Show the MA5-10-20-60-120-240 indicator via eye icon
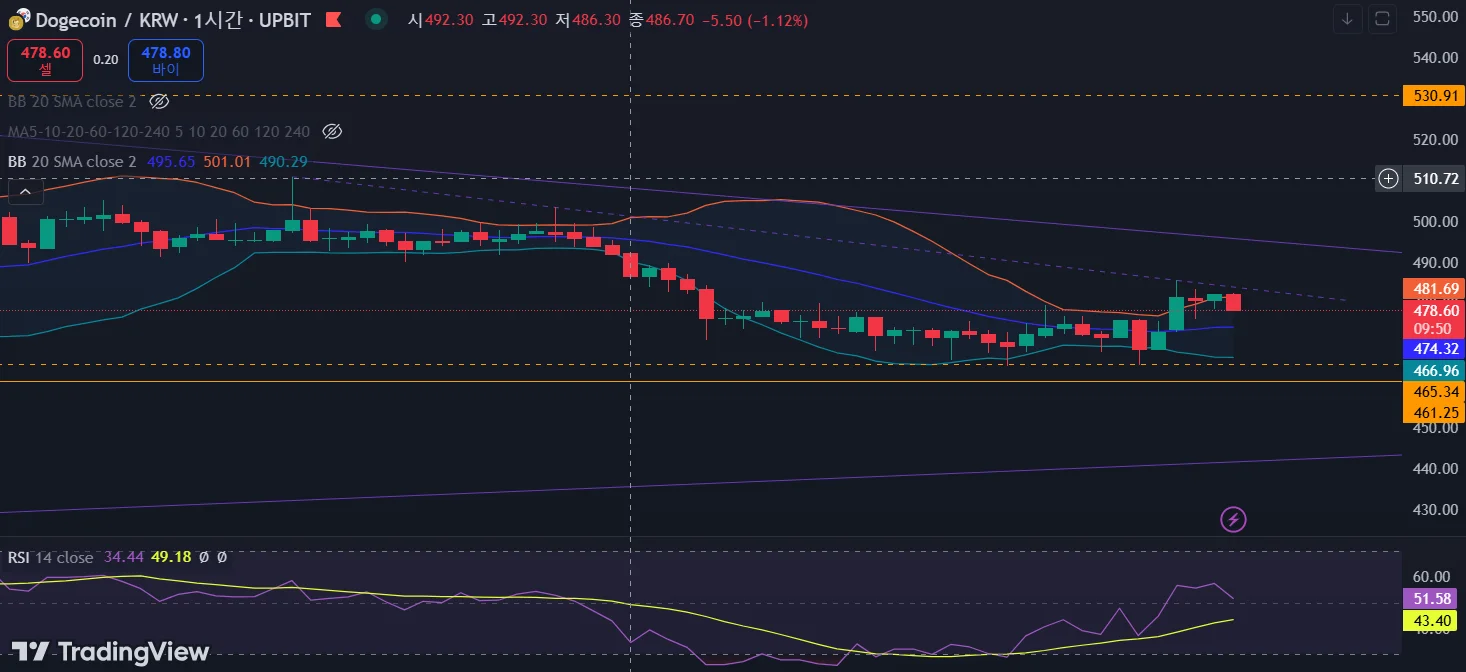The width and height of the screenshot is (1466, 672). [333, 131]
